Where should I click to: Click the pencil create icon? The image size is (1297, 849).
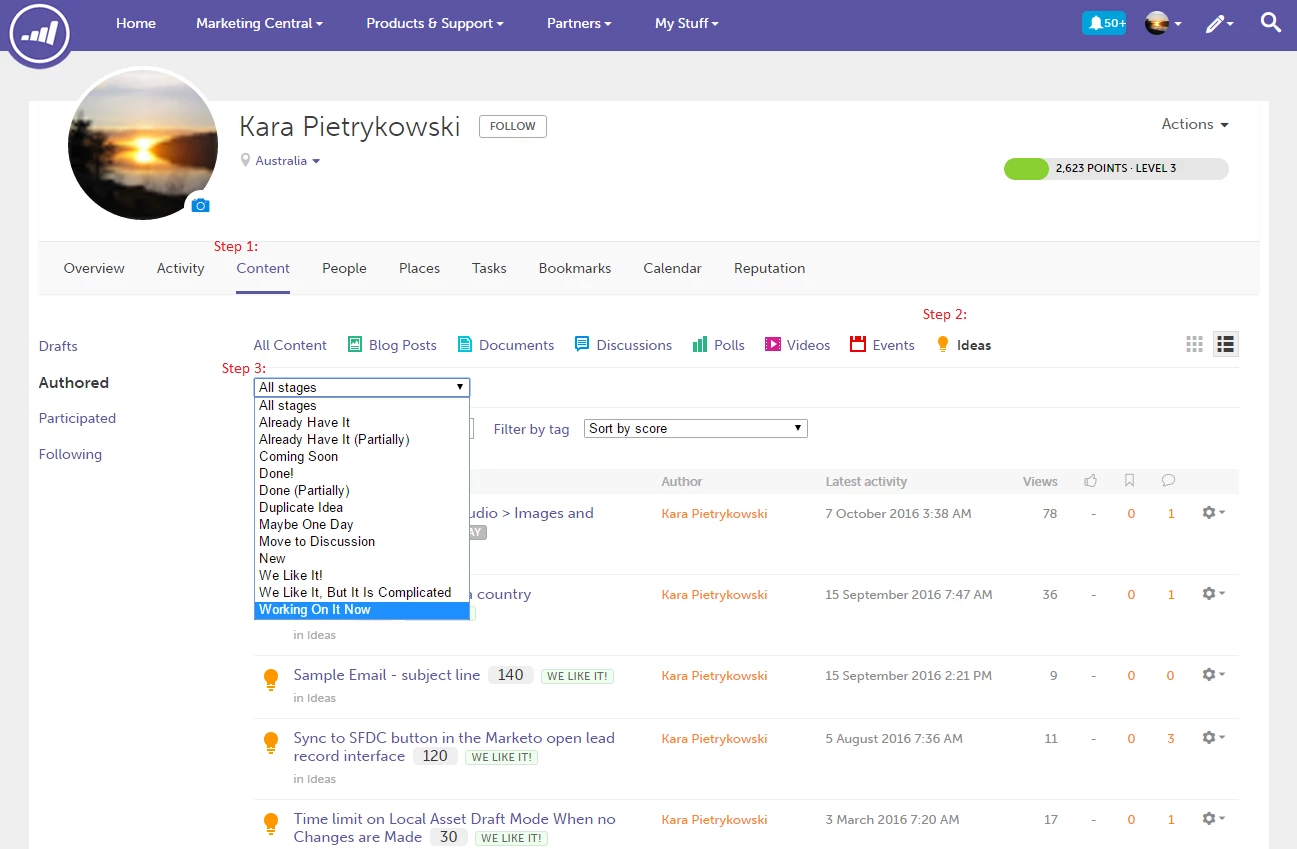coord(1219,23)
